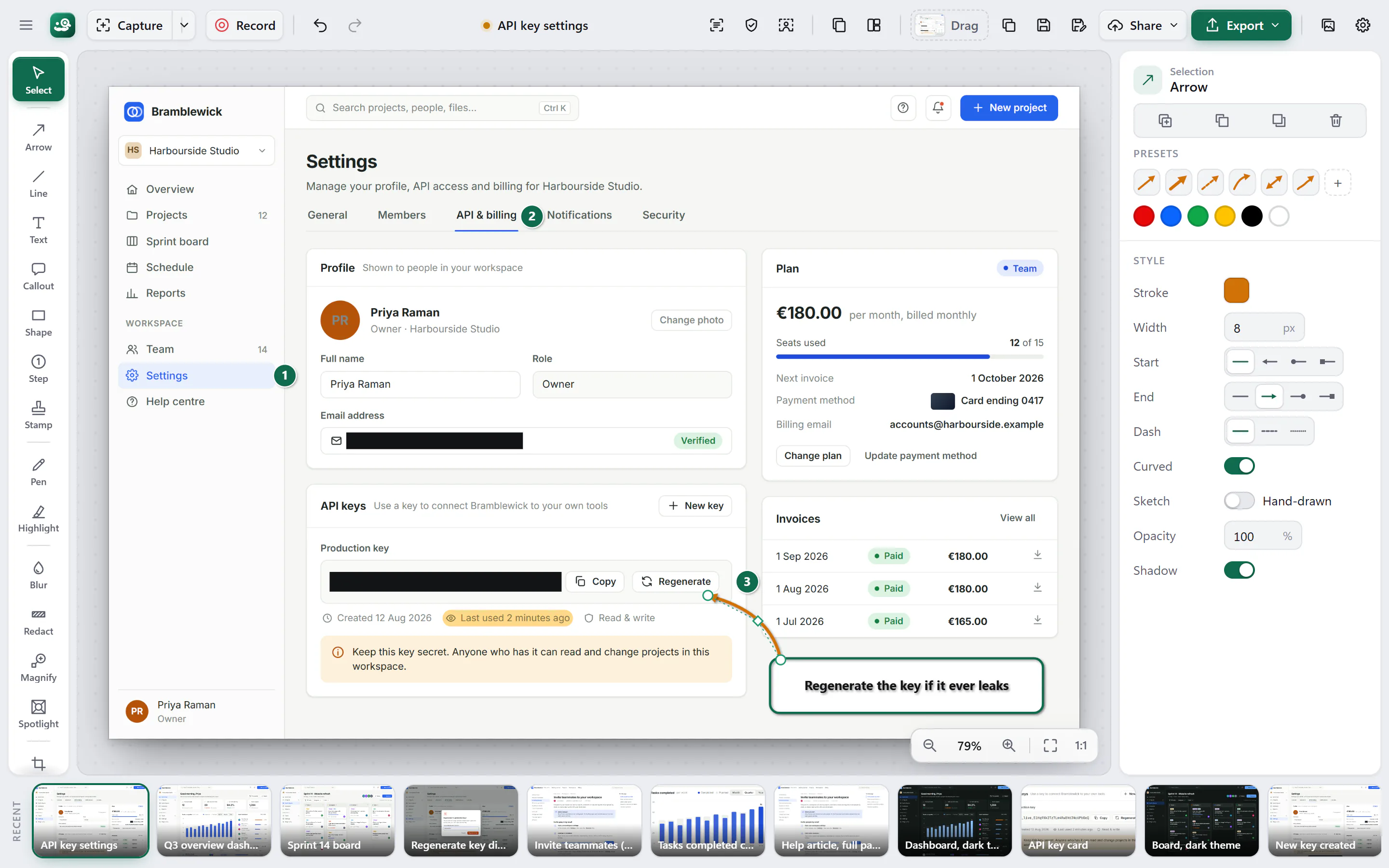
Task: Choose the dashed line Dash option
Action: (1269, 431)
